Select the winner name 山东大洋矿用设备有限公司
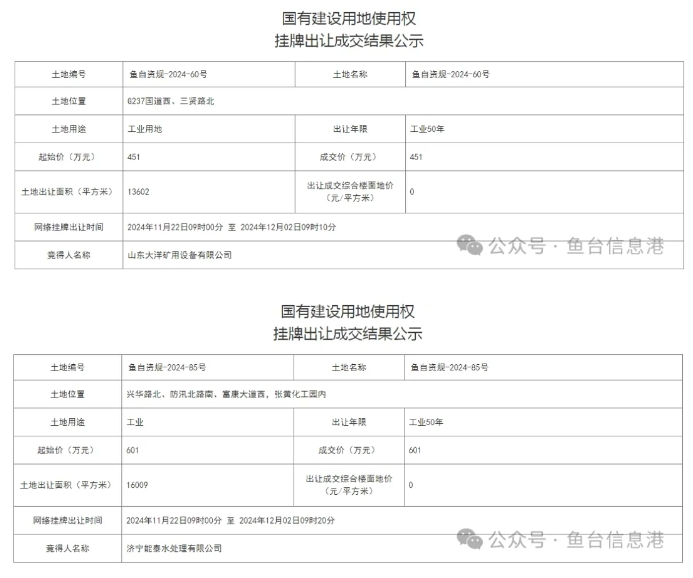This screenshot has width=693, height=578. tap(179, 255)
